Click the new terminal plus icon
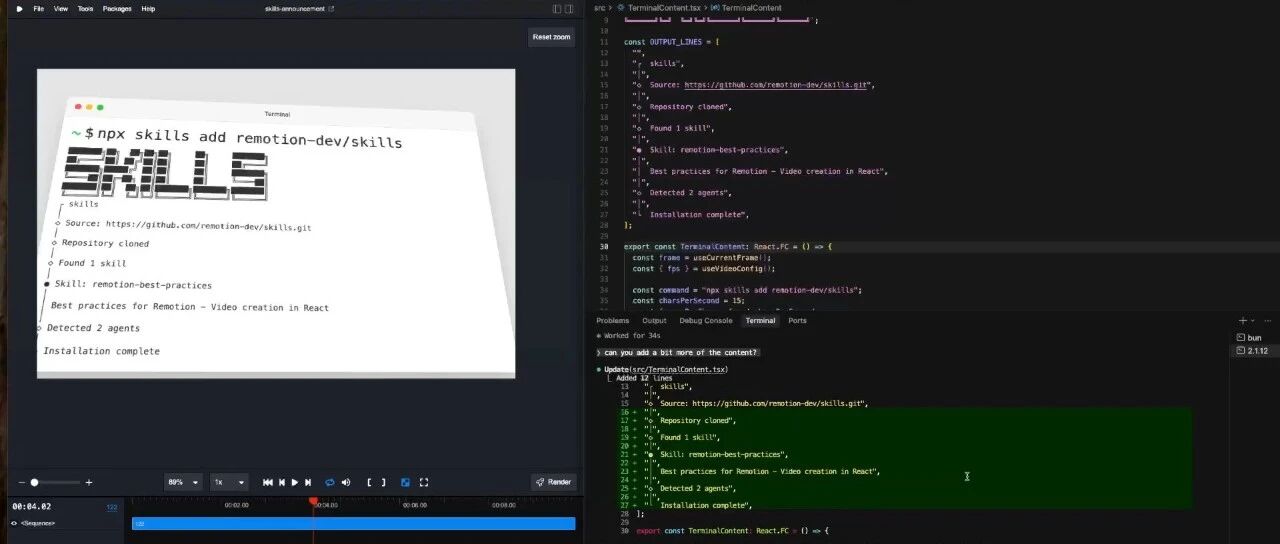The height and width of the screenshot is (544, 1280). pos(1243,321)
